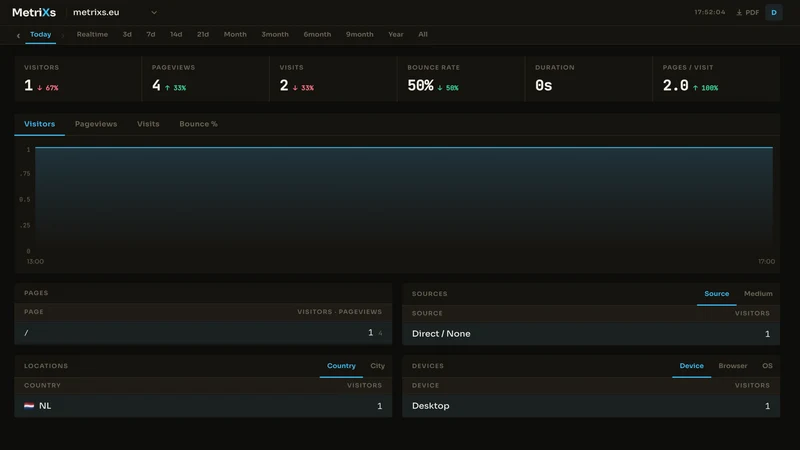Click the visitors chart area
Viewport: 800px width, 450px height.
click(x=404, y=199)
